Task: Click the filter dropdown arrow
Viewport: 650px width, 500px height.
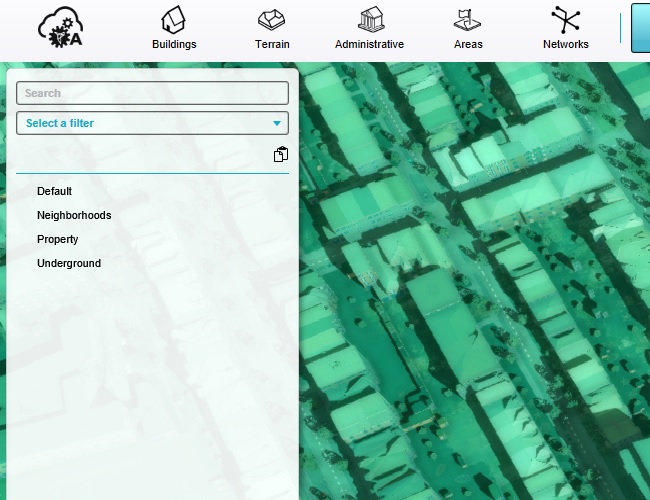Action: (x=277, y=124)
